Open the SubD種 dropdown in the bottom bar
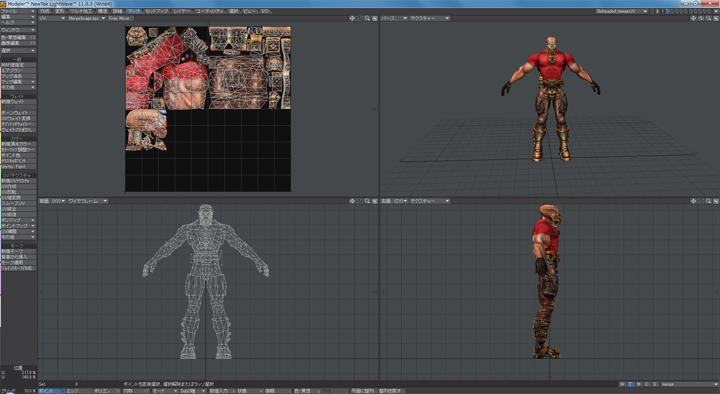This screenshot has width=720, height=394. pyautogui.click(x=193, y=391)
